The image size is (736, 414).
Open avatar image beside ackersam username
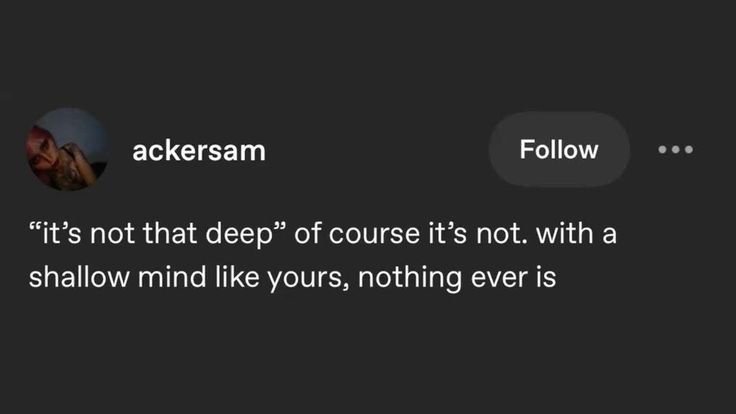pos(68,149)
